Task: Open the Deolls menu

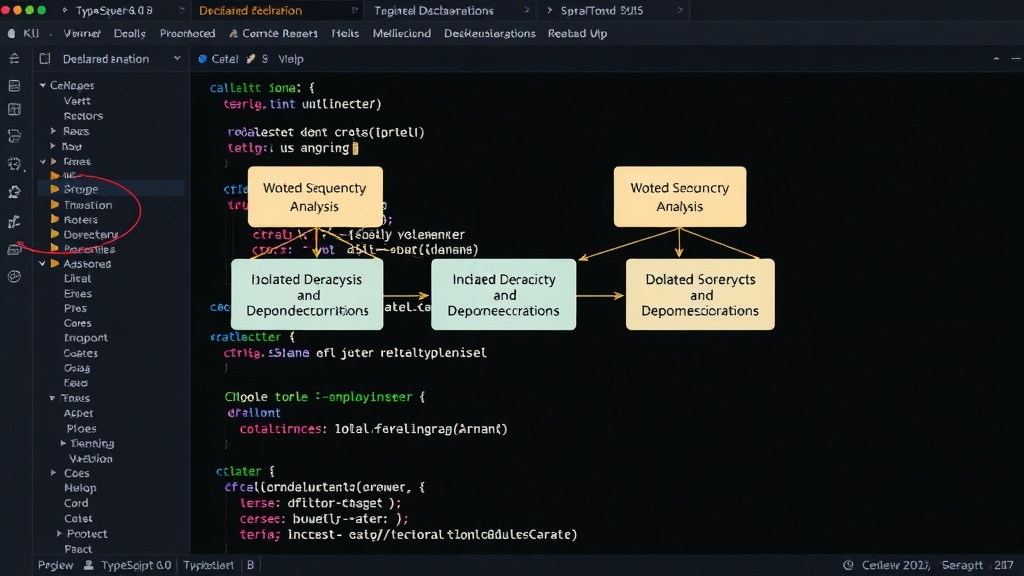Action: (x=129, y=33)
